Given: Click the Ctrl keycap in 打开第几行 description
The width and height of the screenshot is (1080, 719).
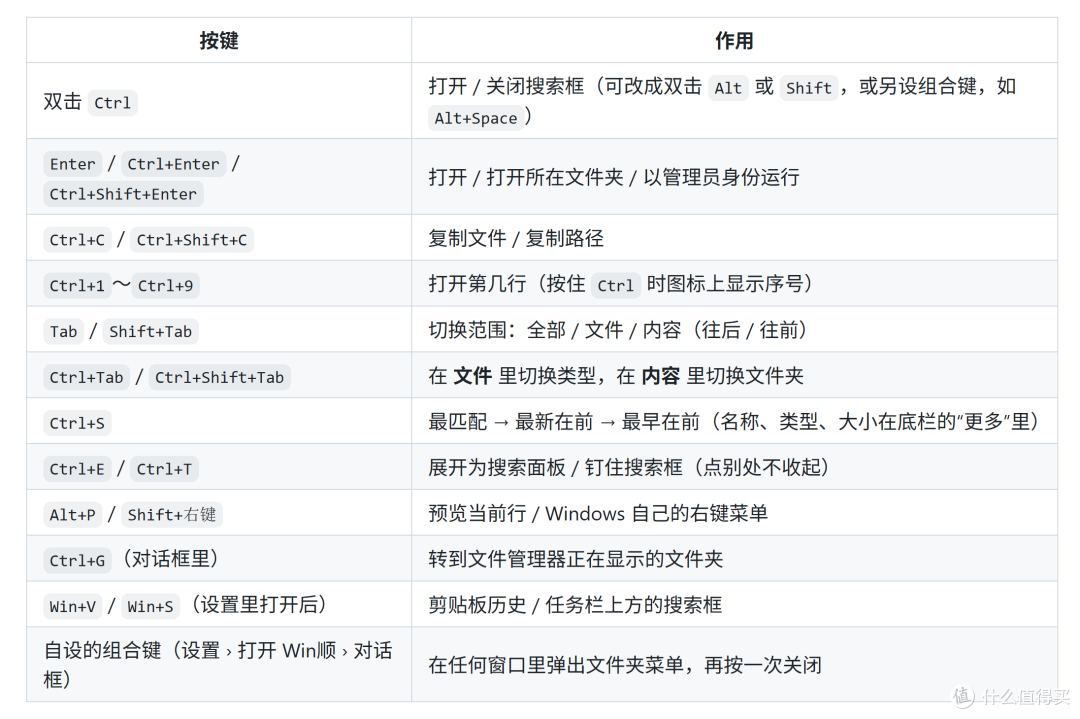Looking at the screenshot, I should (615, 285).
